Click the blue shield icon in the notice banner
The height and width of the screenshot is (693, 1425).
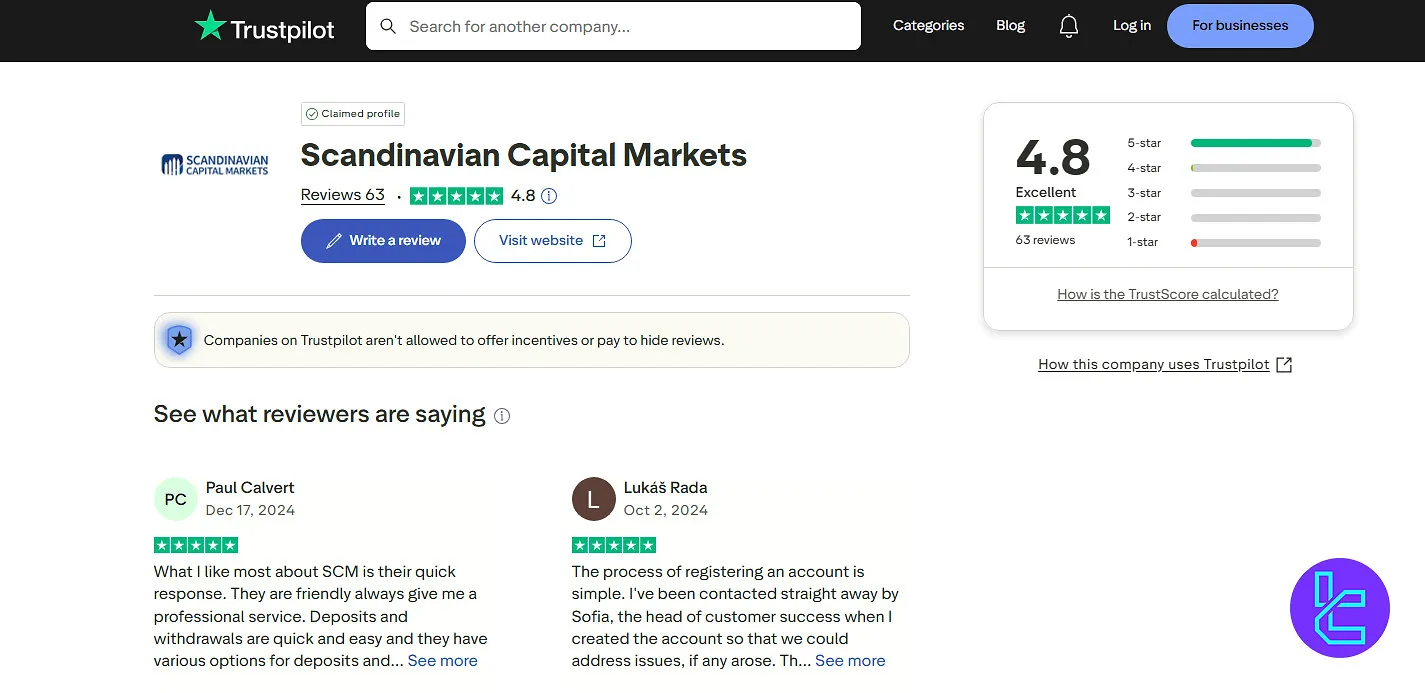(x=179, y=339)
